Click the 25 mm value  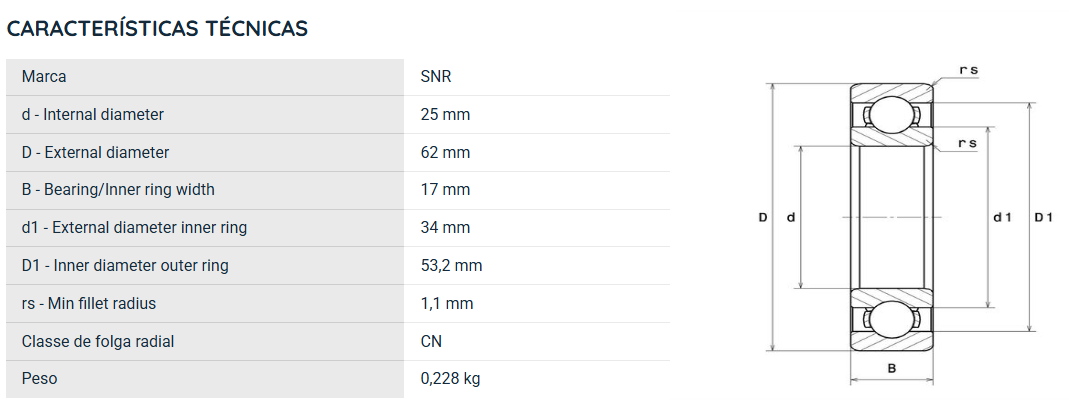(x=446, y=115)
